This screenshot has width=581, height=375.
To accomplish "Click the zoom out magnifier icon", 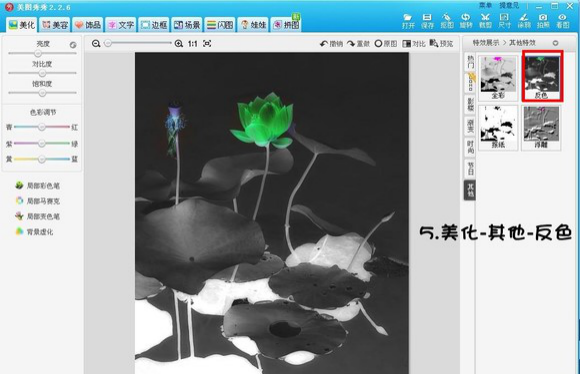I will pyautogui.click(x=96, y=43).
